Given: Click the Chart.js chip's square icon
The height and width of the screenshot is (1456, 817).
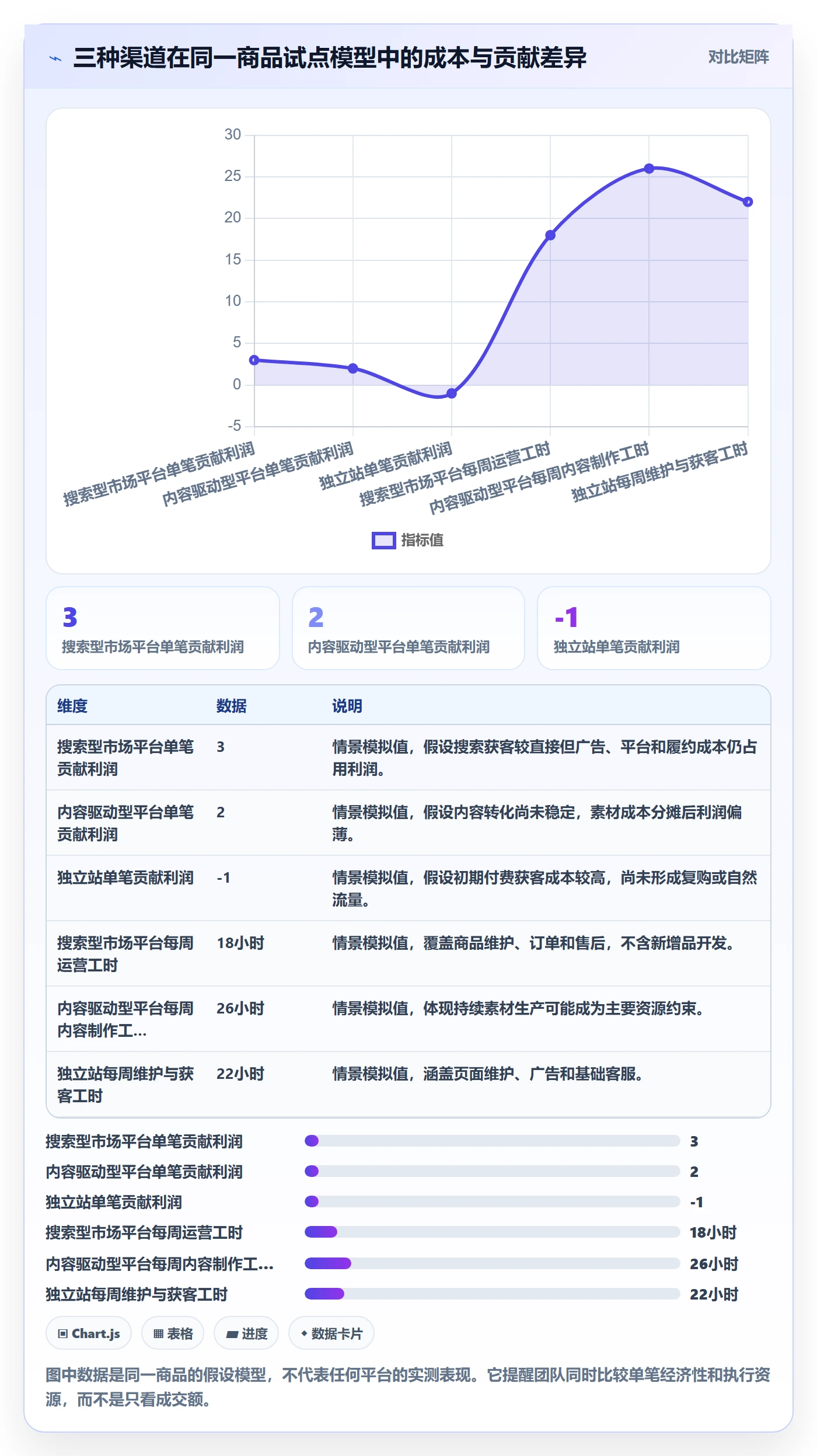Looking at the screenshot, I should [x=63, y=1333].
